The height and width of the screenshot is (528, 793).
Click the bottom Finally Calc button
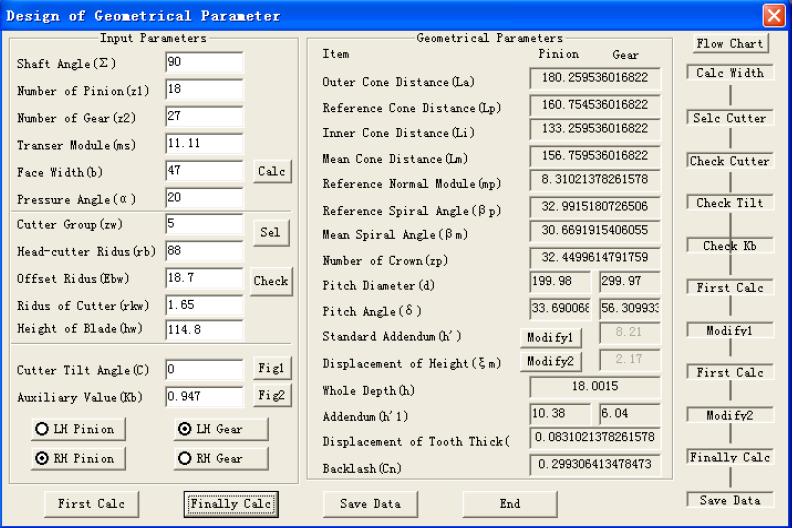(x=231, y=504)
